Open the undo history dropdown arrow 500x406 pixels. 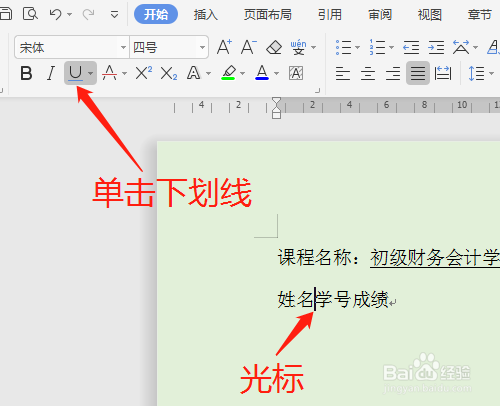point(69,15)
